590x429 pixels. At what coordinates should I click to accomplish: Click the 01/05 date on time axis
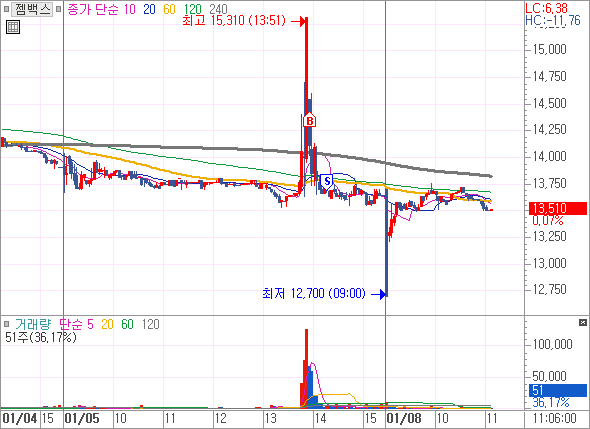(x=82, y=418)
